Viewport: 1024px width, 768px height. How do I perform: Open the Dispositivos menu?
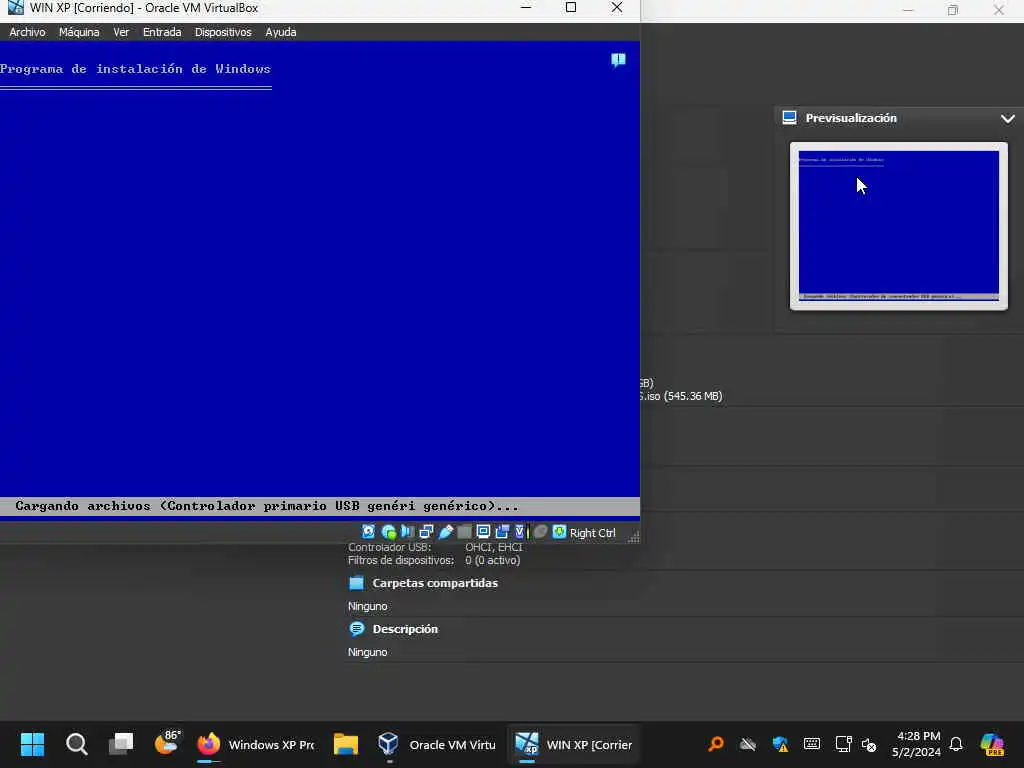[x=223, y=32]
